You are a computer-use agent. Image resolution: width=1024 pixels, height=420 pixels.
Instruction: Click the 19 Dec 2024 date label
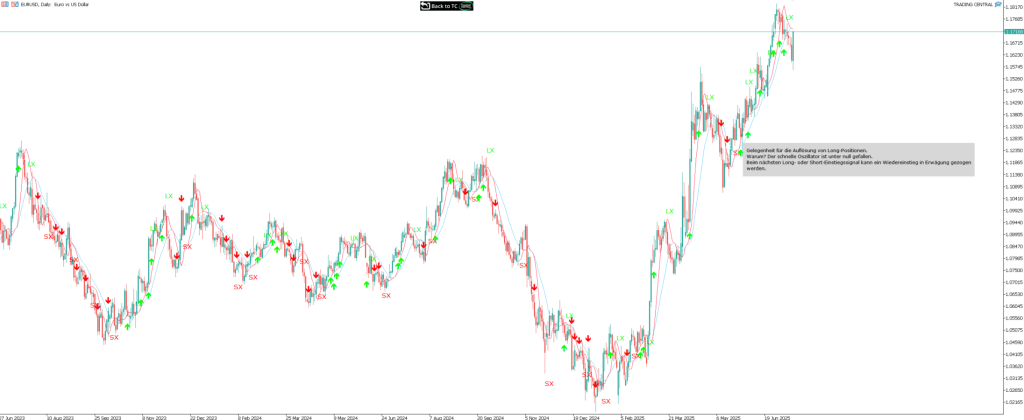[x=586, y=416]
